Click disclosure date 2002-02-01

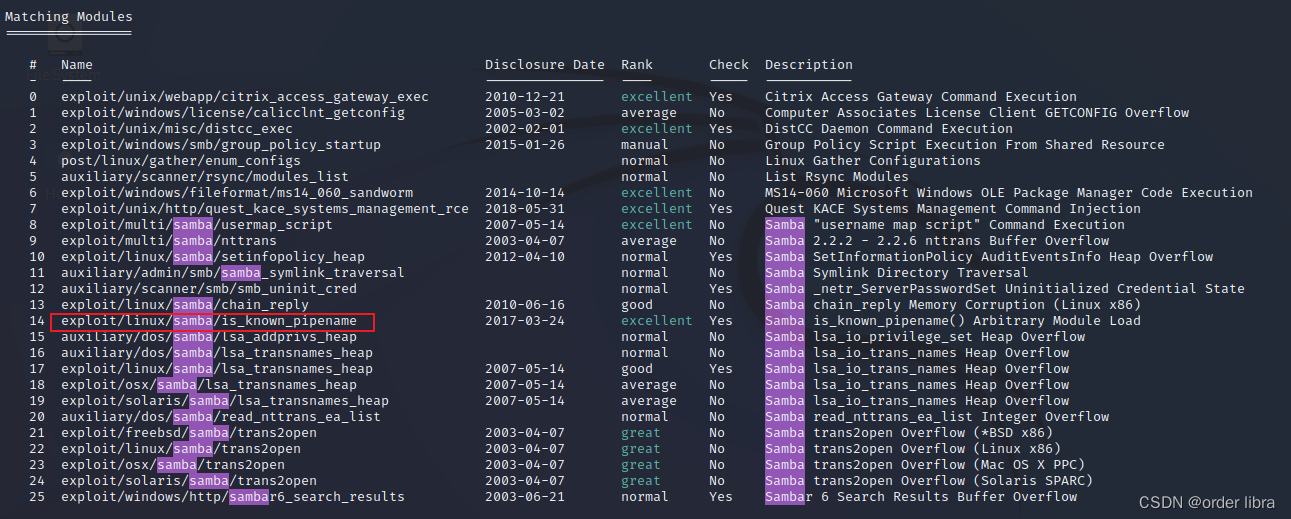point(525,129)
